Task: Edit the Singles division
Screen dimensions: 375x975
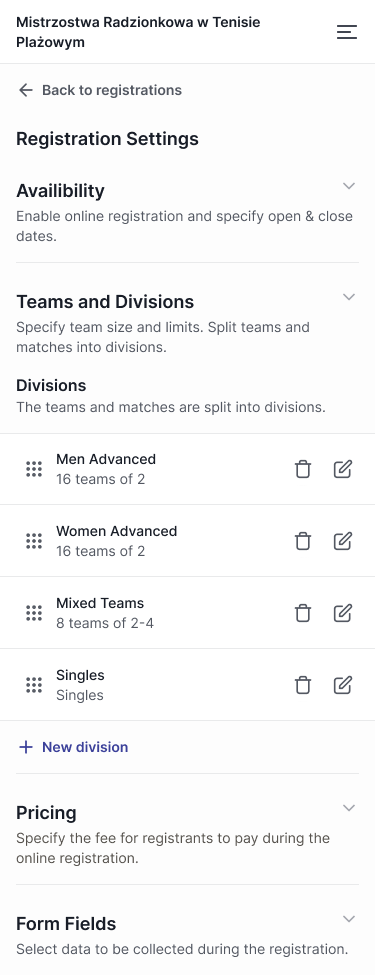Action: [x=343, y=685]
